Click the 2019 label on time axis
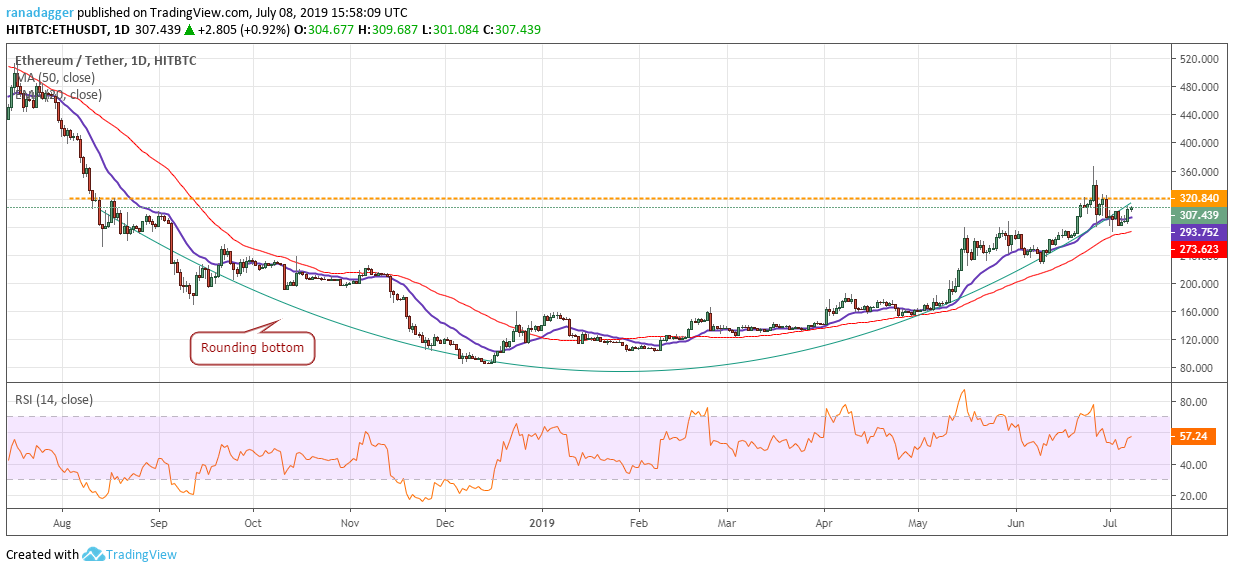The width and height of the screenshot is (1234, 572). (x=541, y=522)
